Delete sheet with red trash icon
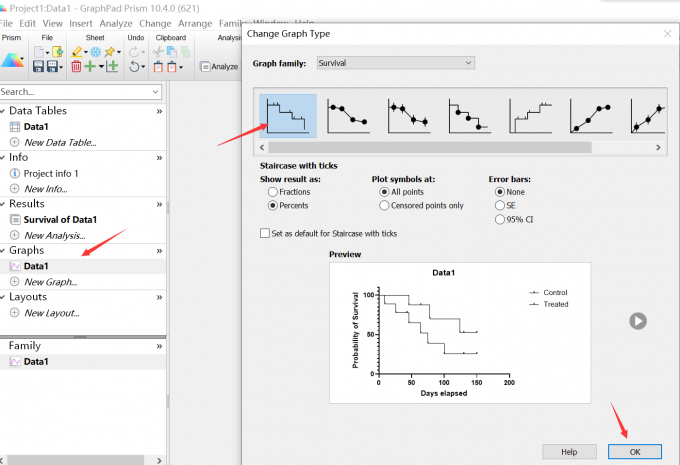680x465 pixels. pyautogui.click(x=76, y=66)
